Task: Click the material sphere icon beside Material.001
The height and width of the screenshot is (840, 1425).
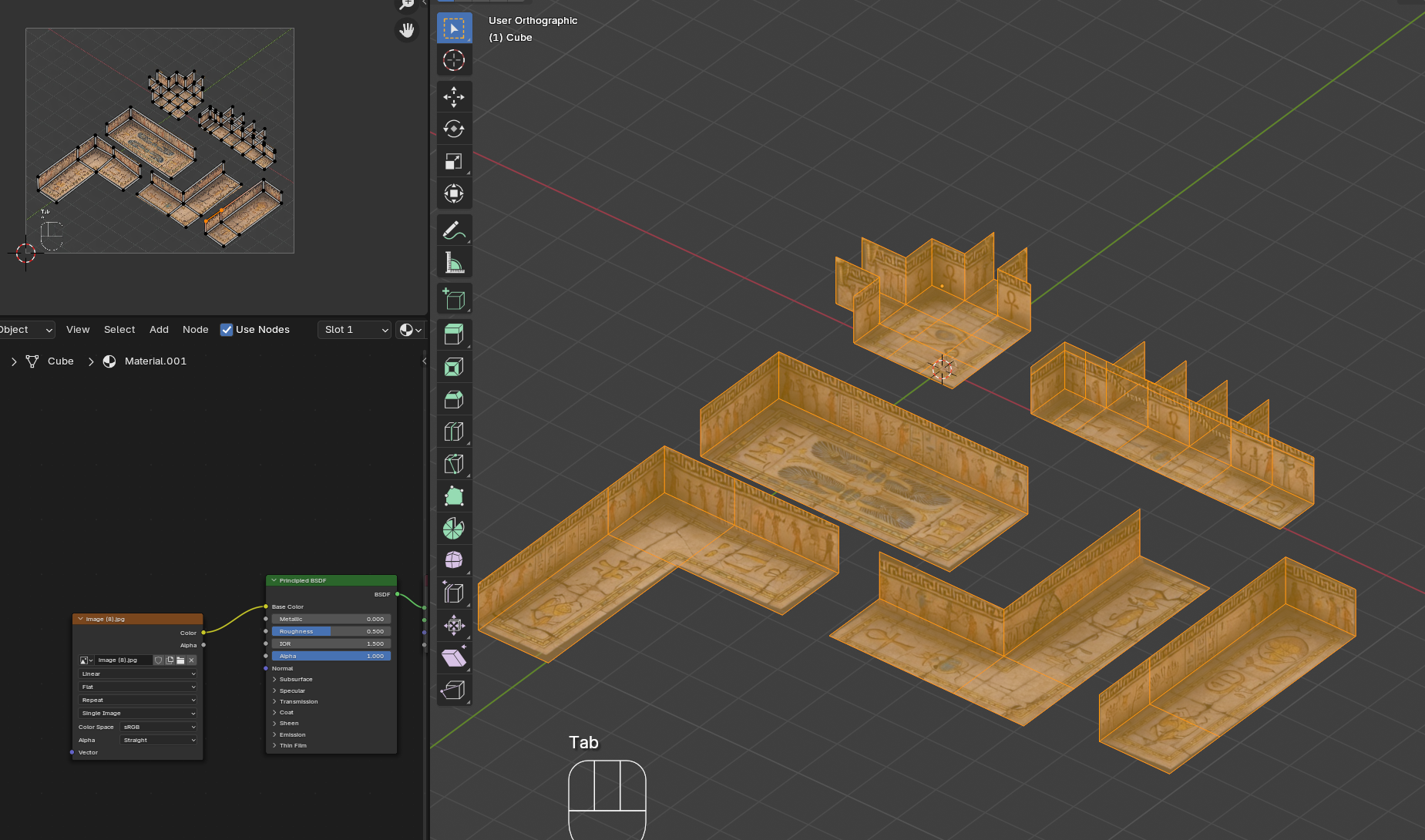Action: (109, 361)
